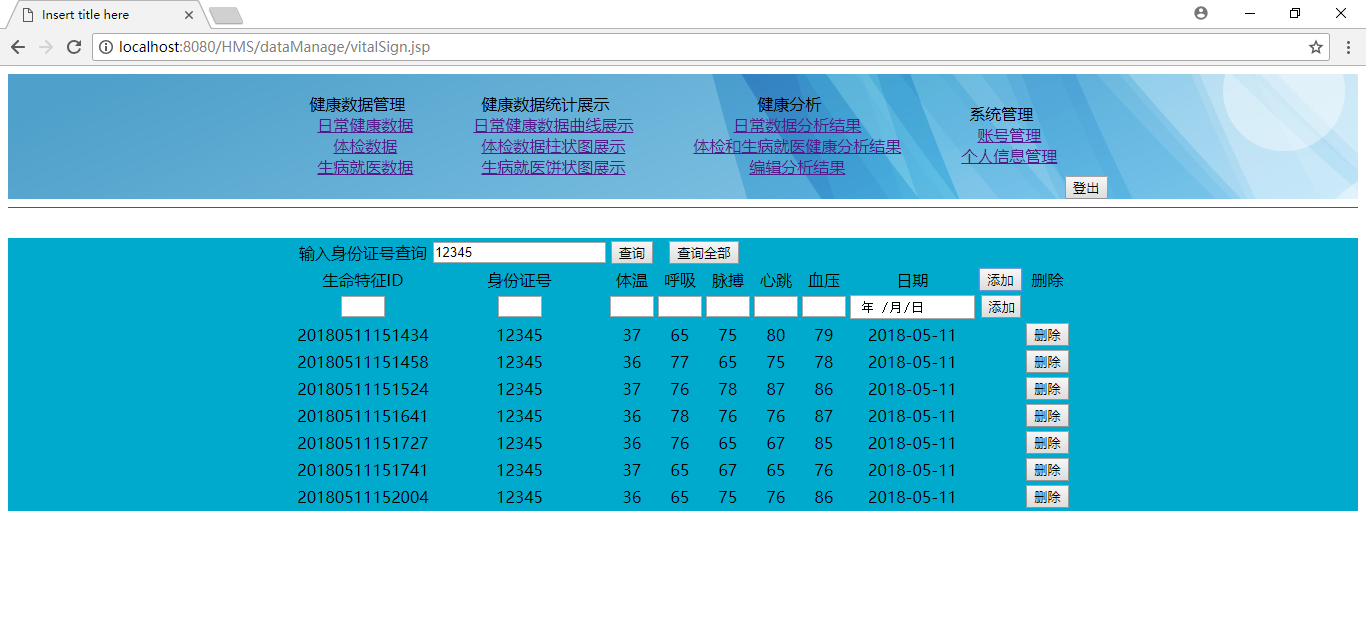Viewport: 1366px width, 618px height.
Task: Click the 添加 button in the header row
Action: click(x=1000, y=280)
